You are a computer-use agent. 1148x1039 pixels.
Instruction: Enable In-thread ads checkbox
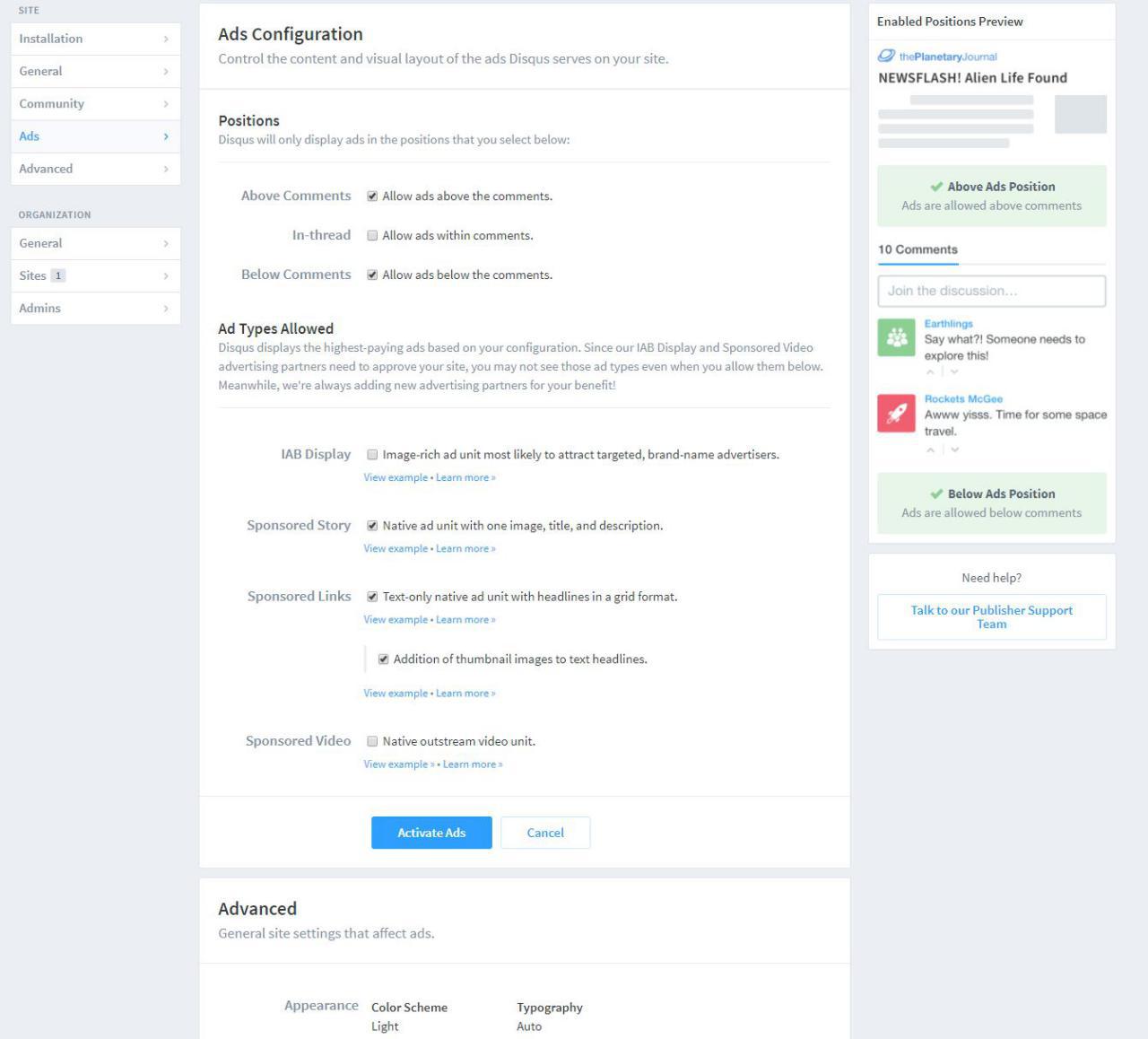(372, 236)
